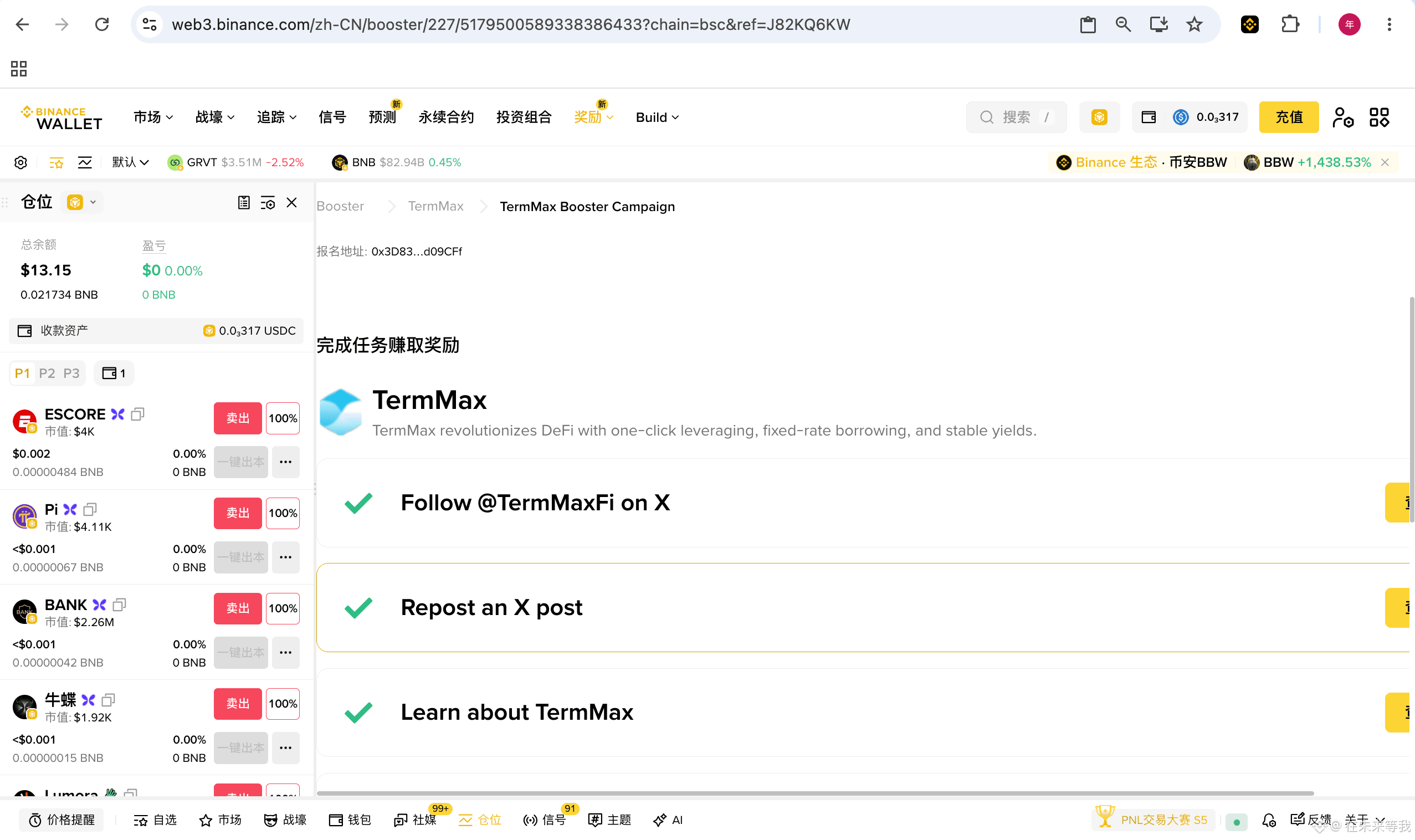
Task: Open the 价格提醒 price alert button
Action: coord(61,820)
